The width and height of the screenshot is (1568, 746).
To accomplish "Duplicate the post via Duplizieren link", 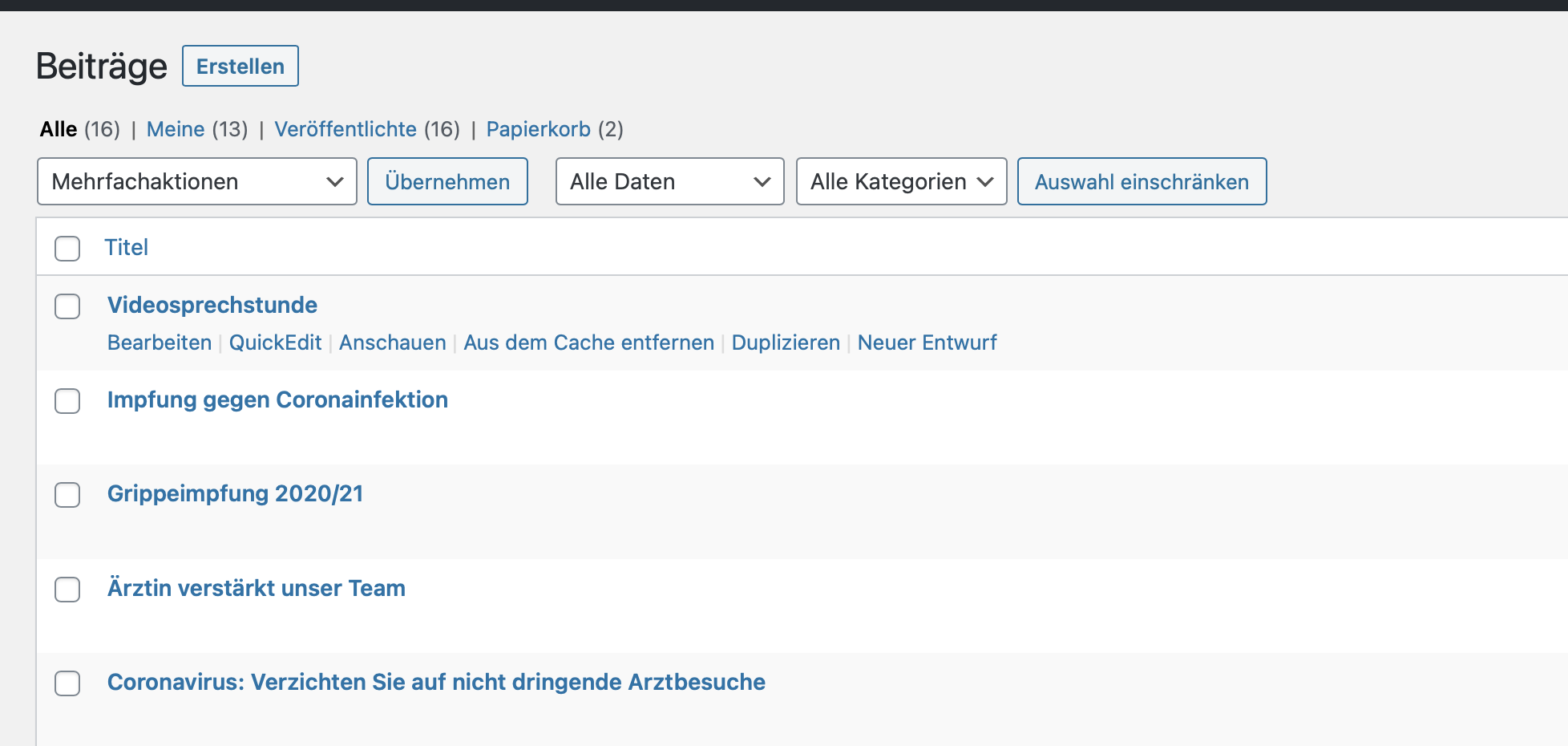I will [x=786, y=343].
